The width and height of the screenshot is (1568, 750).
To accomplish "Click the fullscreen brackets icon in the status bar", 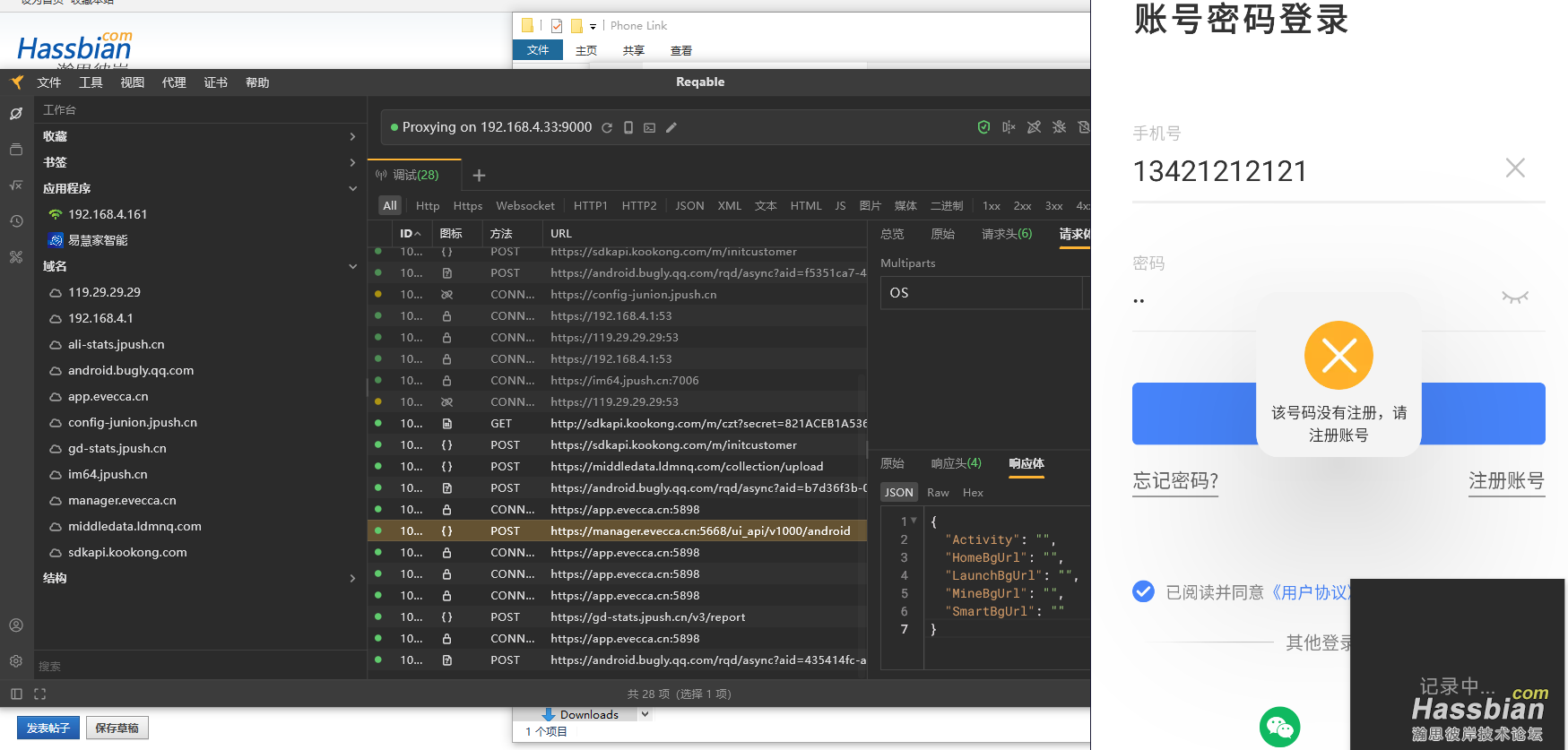I will point(39,694).
